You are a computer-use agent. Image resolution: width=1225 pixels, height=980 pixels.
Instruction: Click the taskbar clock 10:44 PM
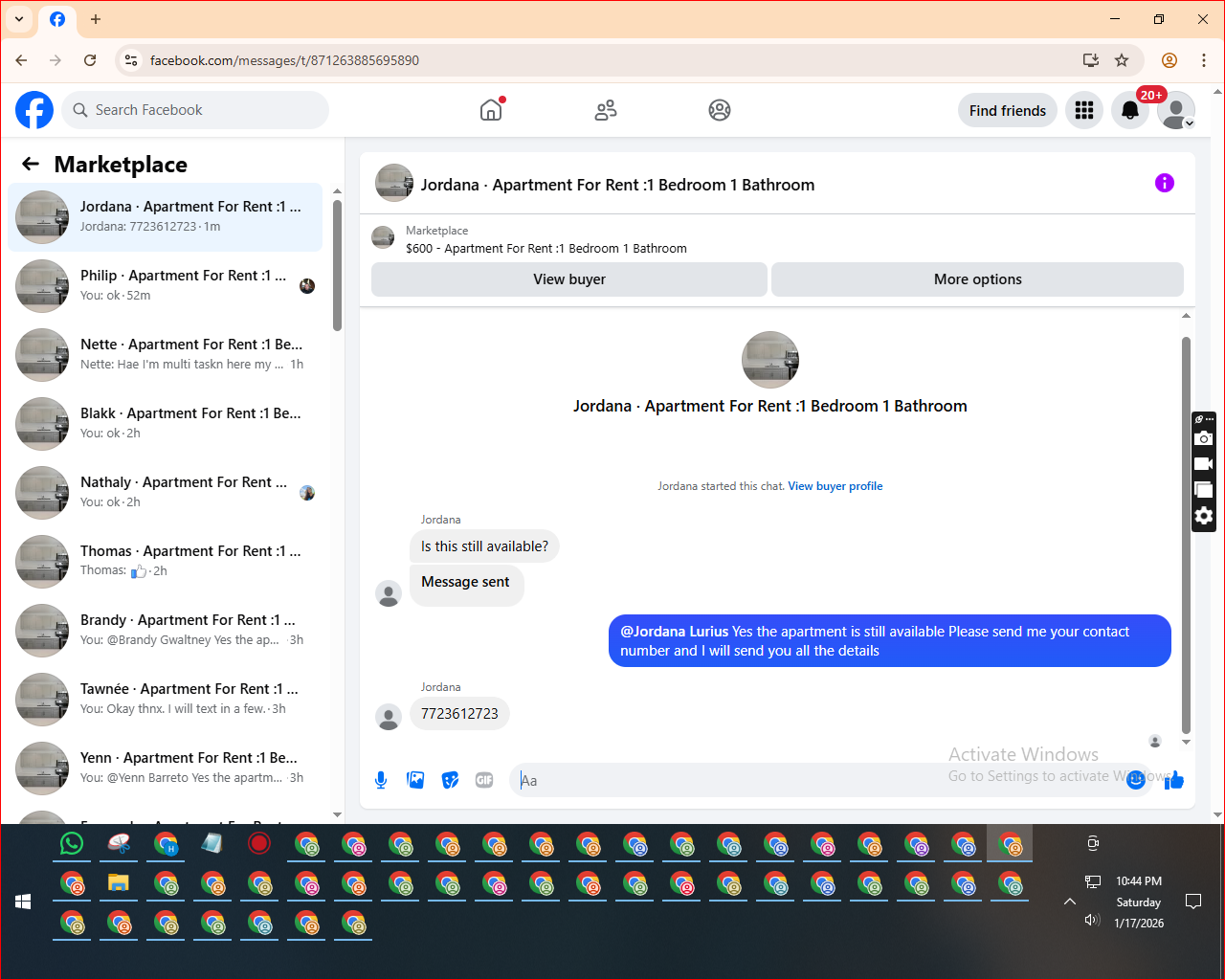1139,881
